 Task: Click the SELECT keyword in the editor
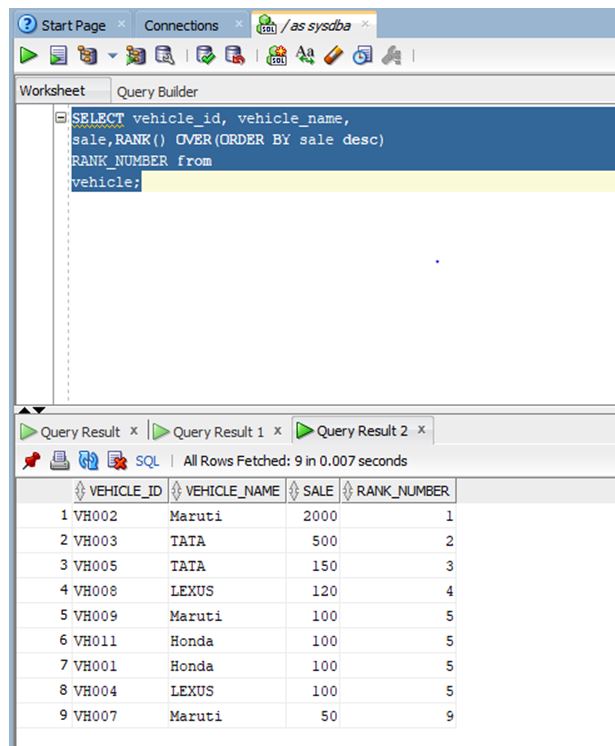(98, 118)
